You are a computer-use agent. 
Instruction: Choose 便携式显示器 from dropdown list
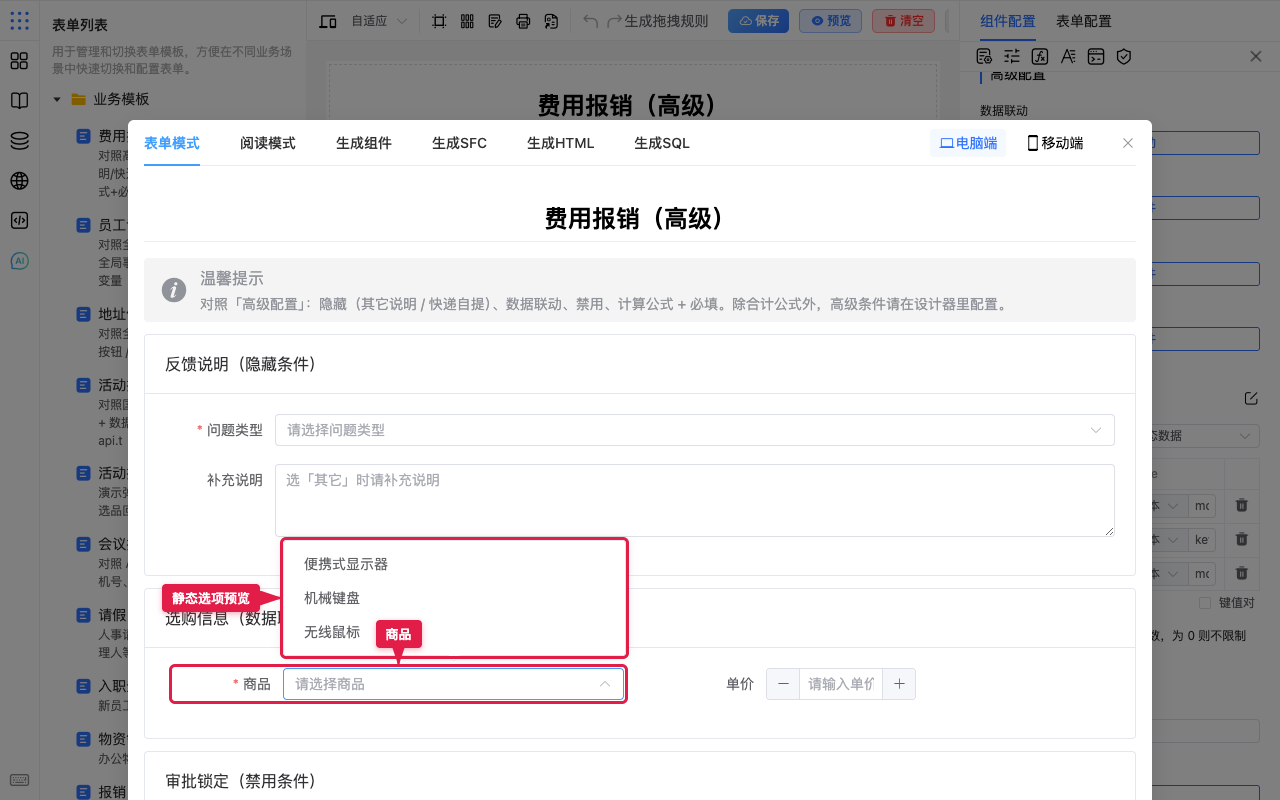tap(455, 564)
